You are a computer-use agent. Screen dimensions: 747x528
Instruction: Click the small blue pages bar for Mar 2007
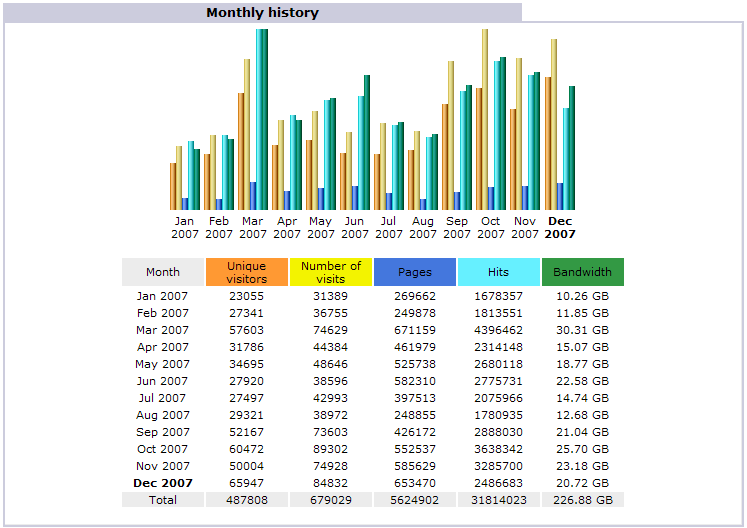click(253, 195)
